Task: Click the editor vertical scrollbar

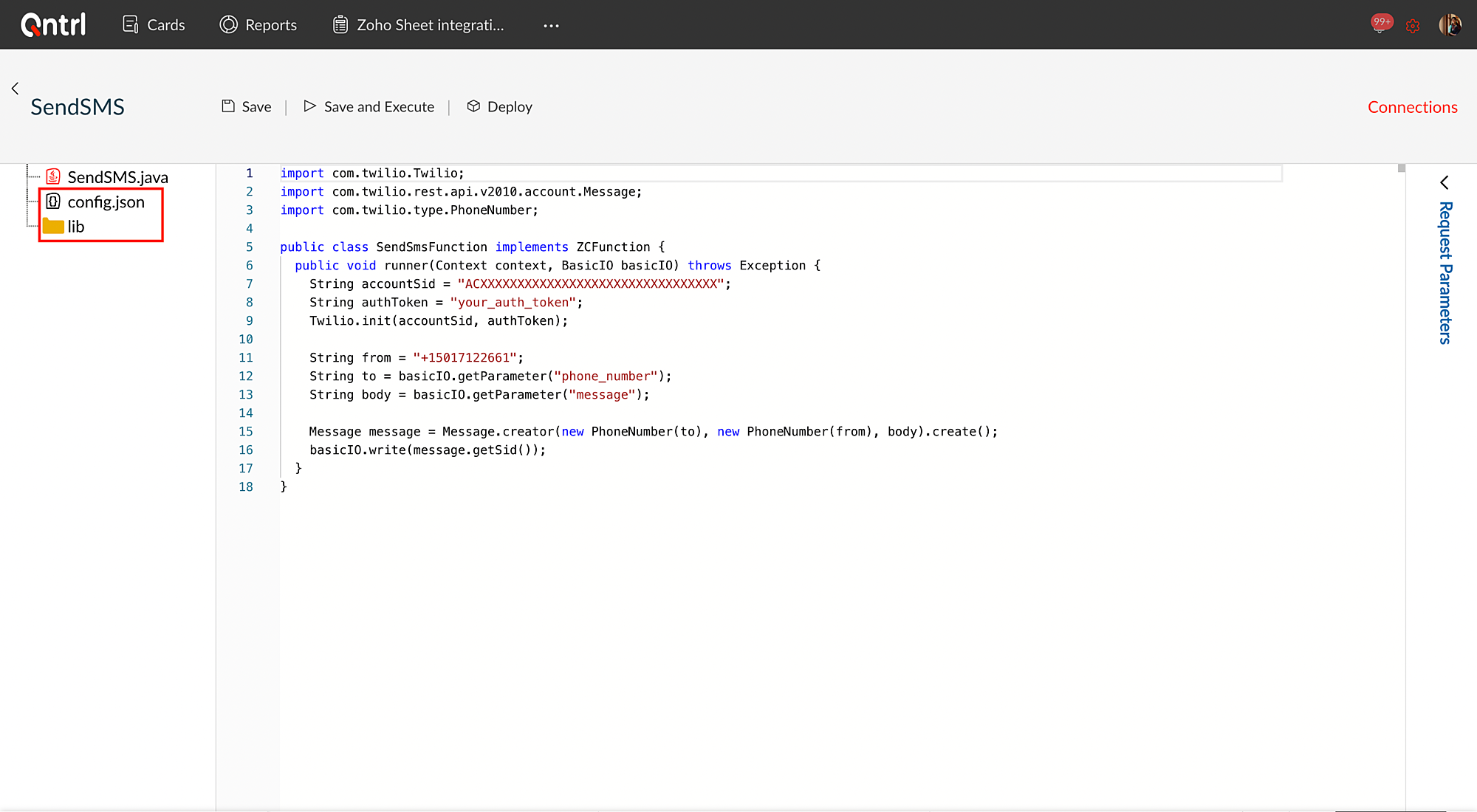Action: 1401,168
